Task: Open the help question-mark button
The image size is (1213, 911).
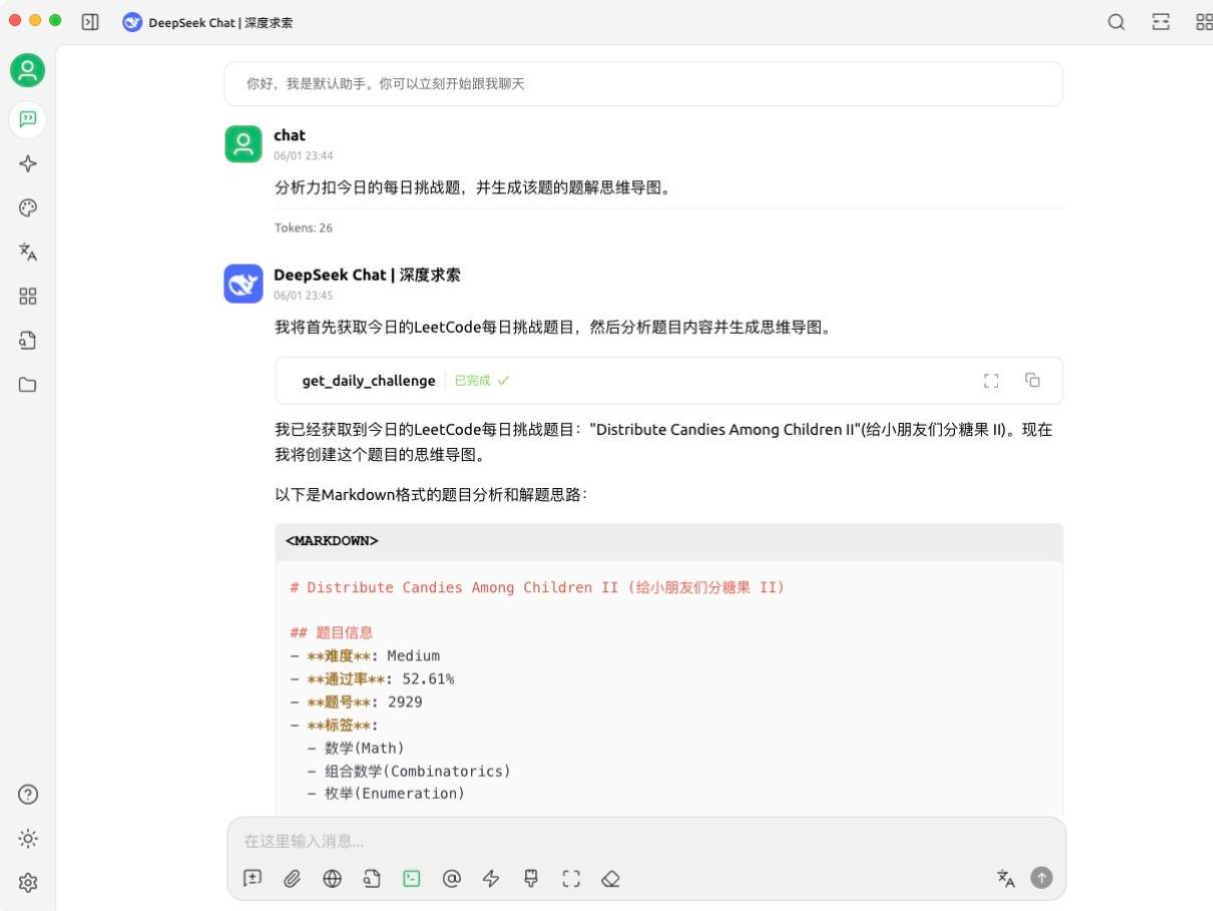Action: (x=27, y=794)
